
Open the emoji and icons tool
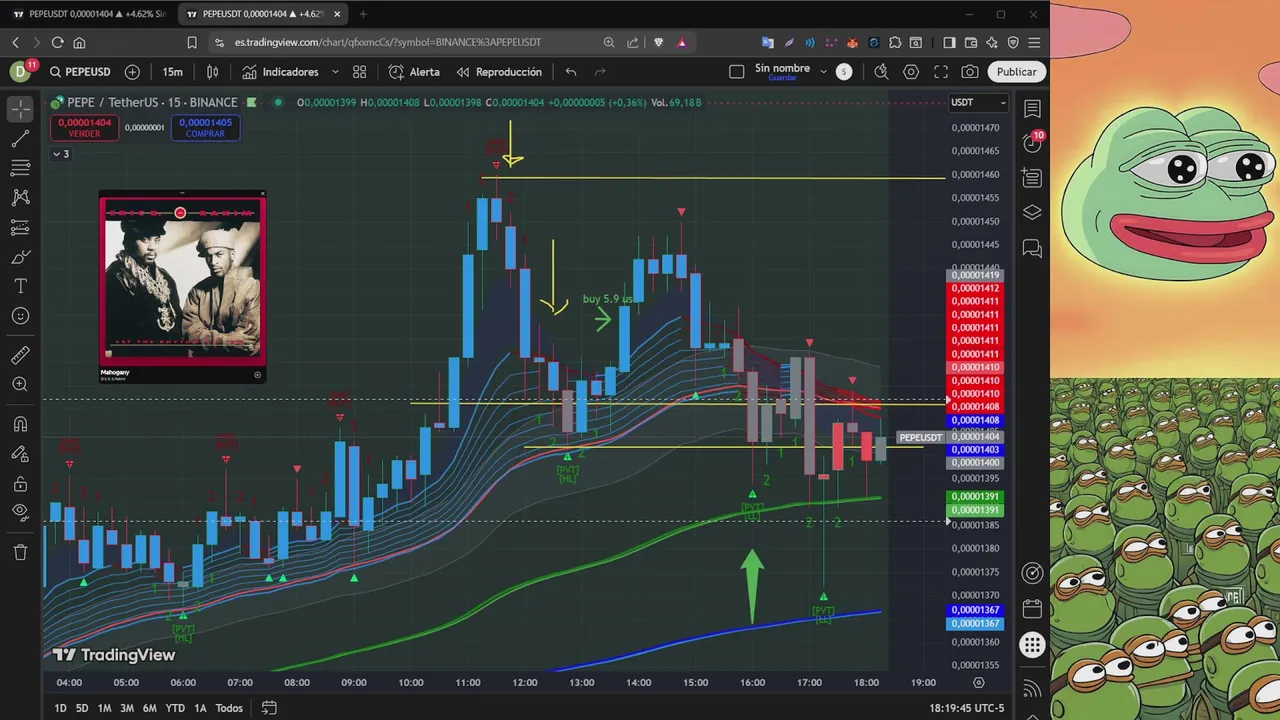coord(20,316)
